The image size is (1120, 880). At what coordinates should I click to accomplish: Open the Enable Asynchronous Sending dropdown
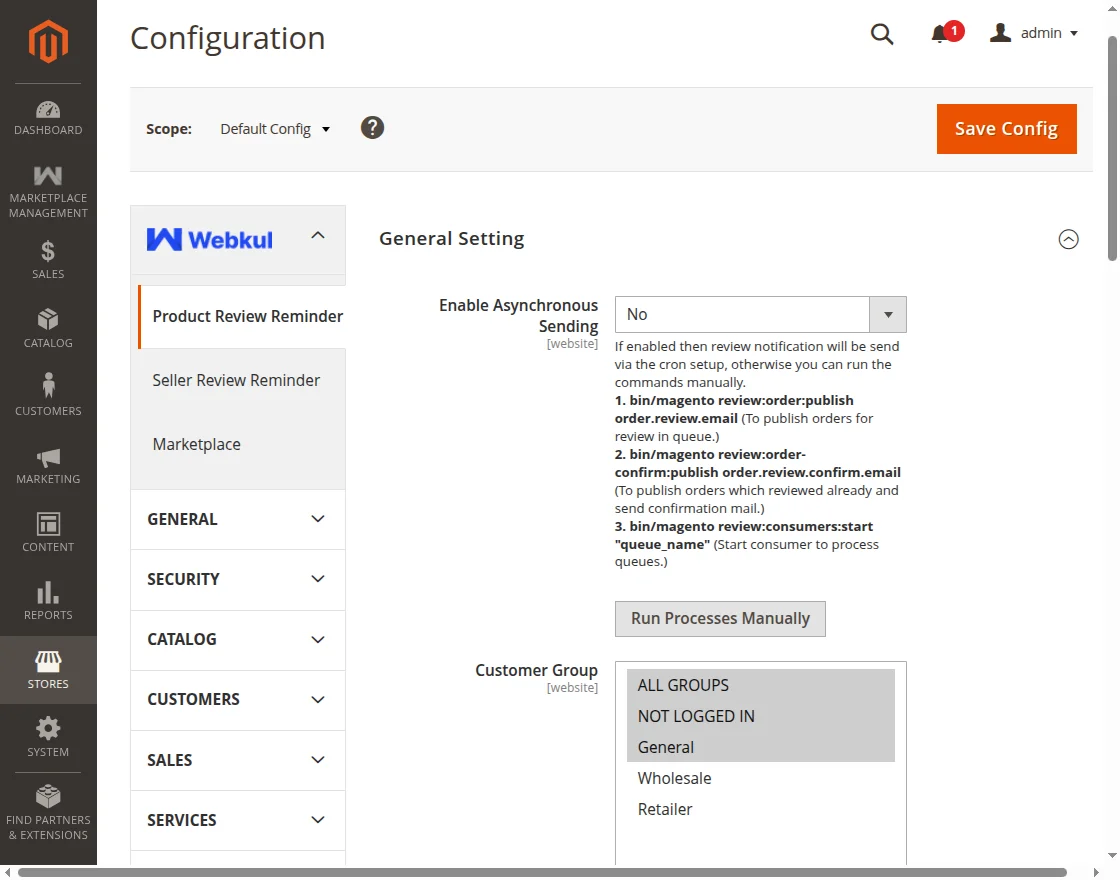tap(760, 314)
